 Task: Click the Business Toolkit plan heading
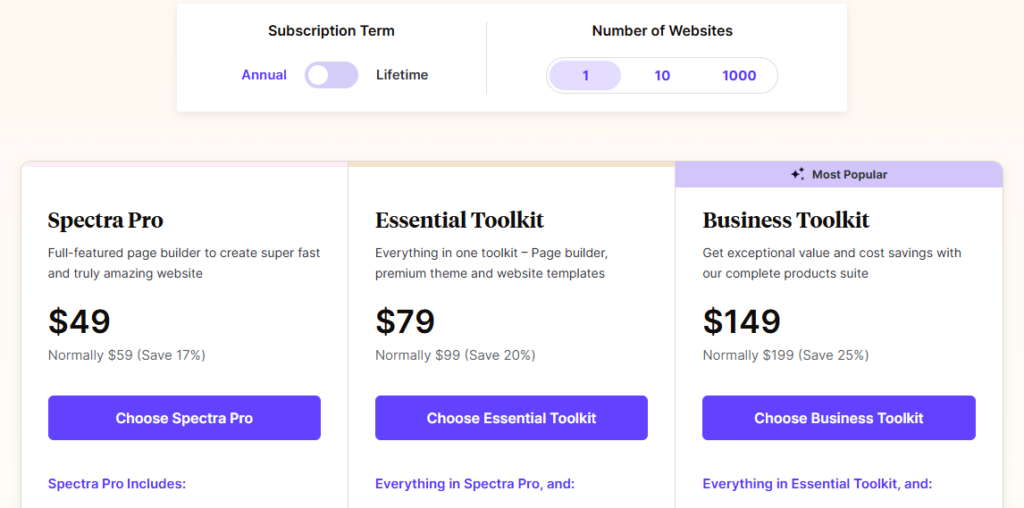pos(786,220)
